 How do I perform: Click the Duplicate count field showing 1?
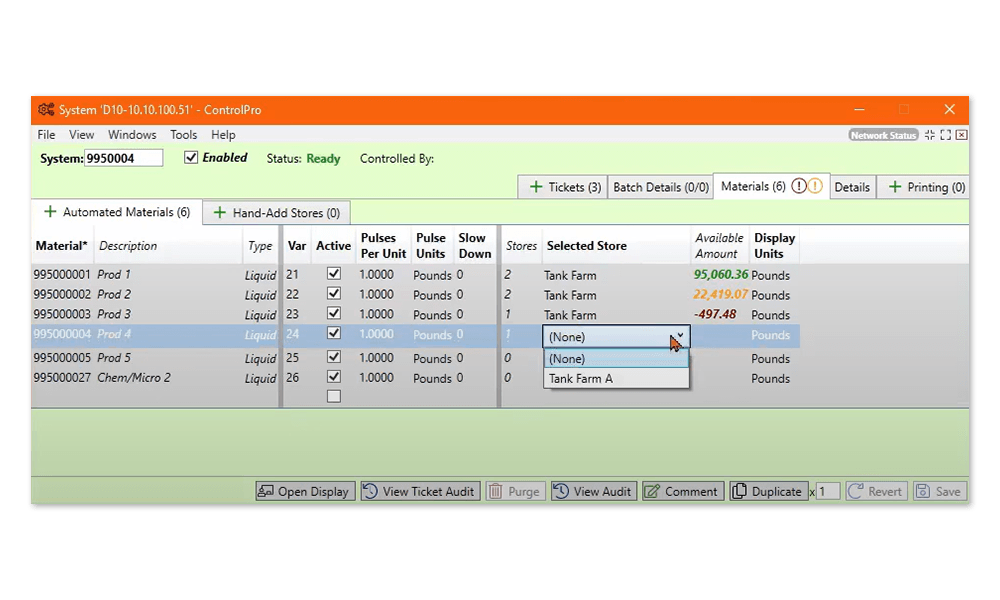[828, 491]
